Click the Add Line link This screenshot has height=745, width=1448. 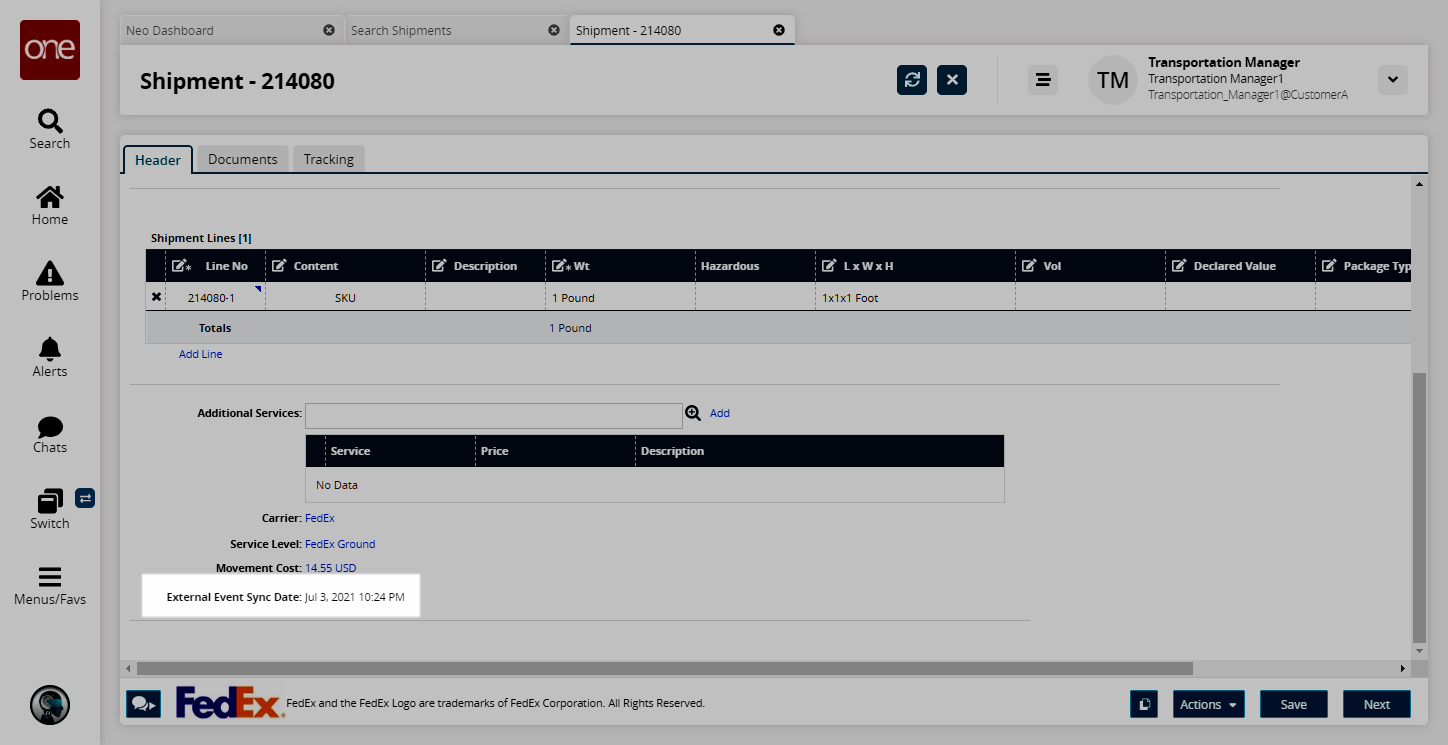click(x=200, y=354)
